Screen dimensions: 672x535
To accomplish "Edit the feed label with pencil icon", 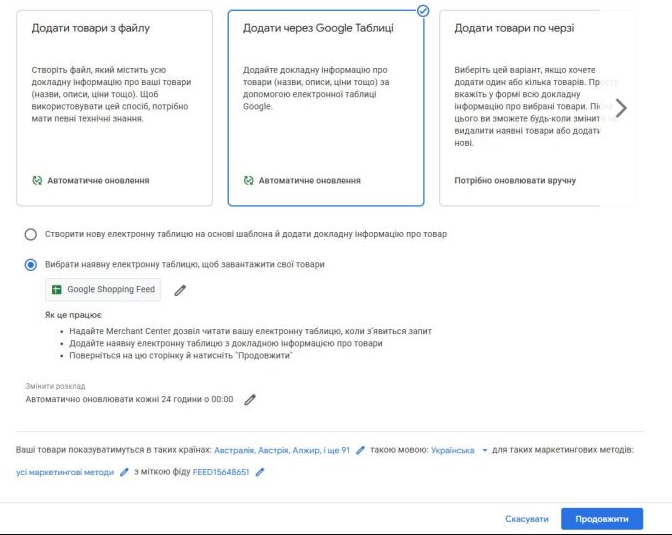I will point(260,472).
